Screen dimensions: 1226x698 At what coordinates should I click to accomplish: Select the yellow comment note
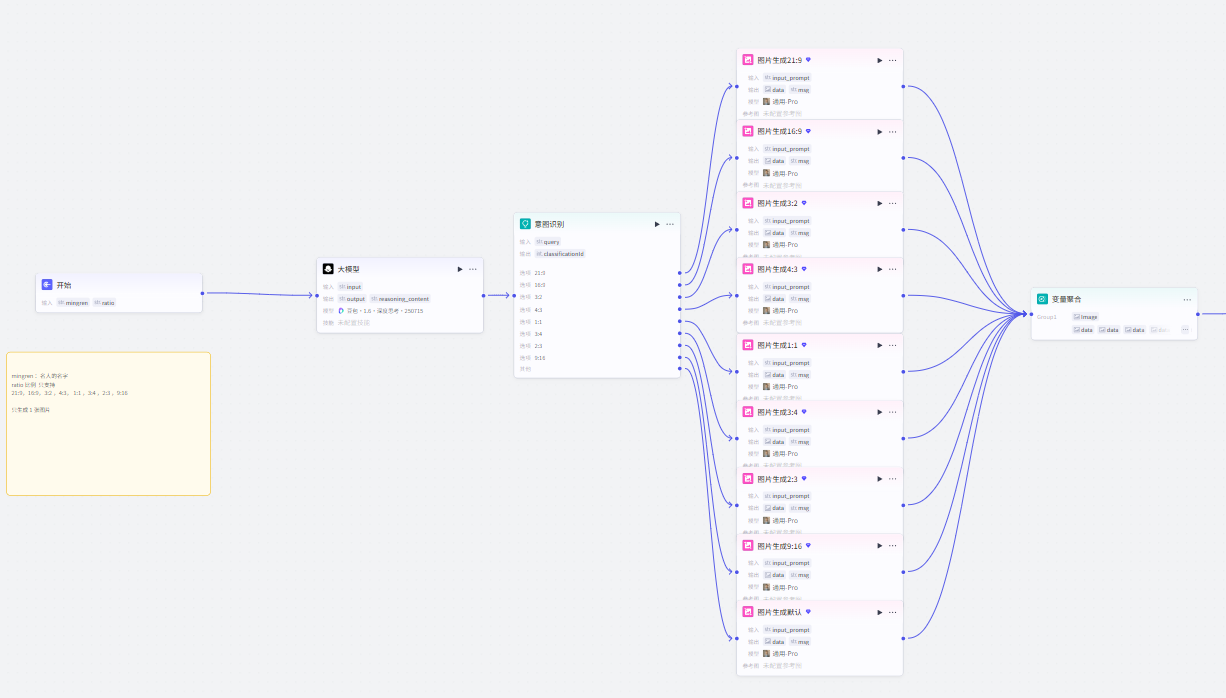pyautogui.click(x=108, y=440)
